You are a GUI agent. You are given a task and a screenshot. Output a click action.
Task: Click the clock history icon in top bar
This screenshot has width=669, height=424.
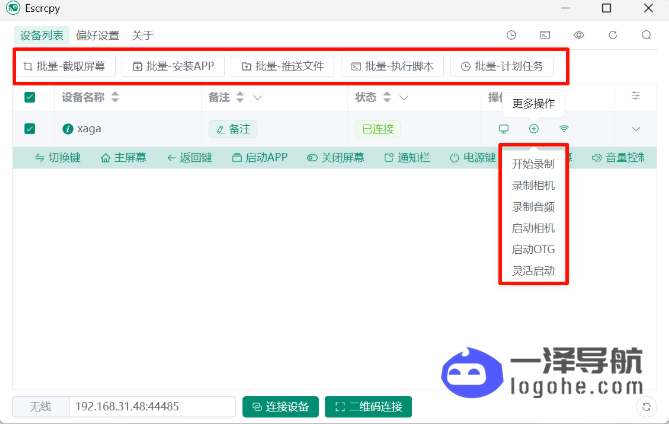[512, 35]
